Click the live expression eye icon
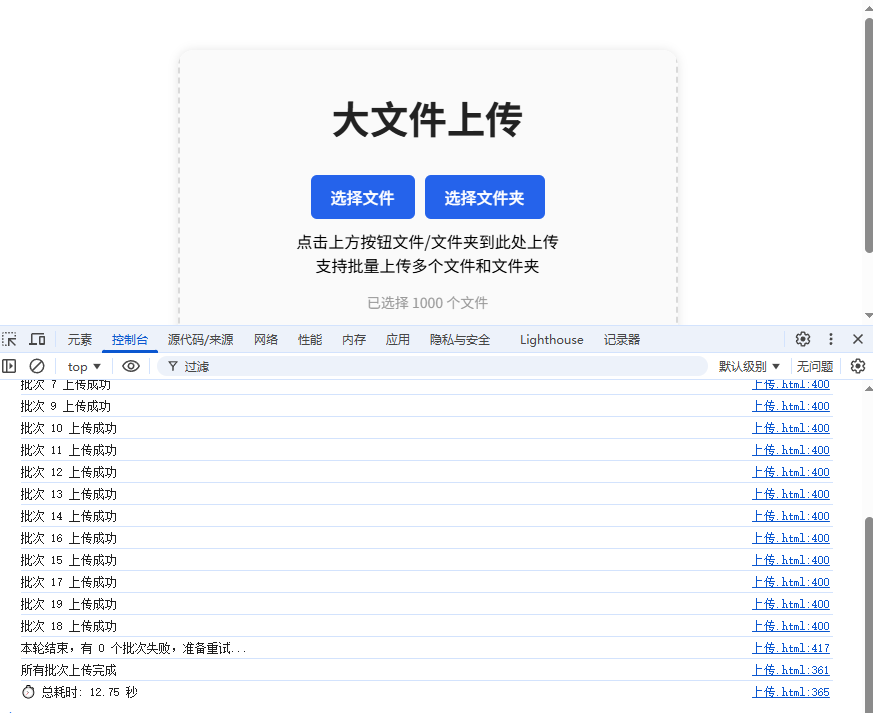The height and width of the screenshot is (713, 873). point(131,366)
